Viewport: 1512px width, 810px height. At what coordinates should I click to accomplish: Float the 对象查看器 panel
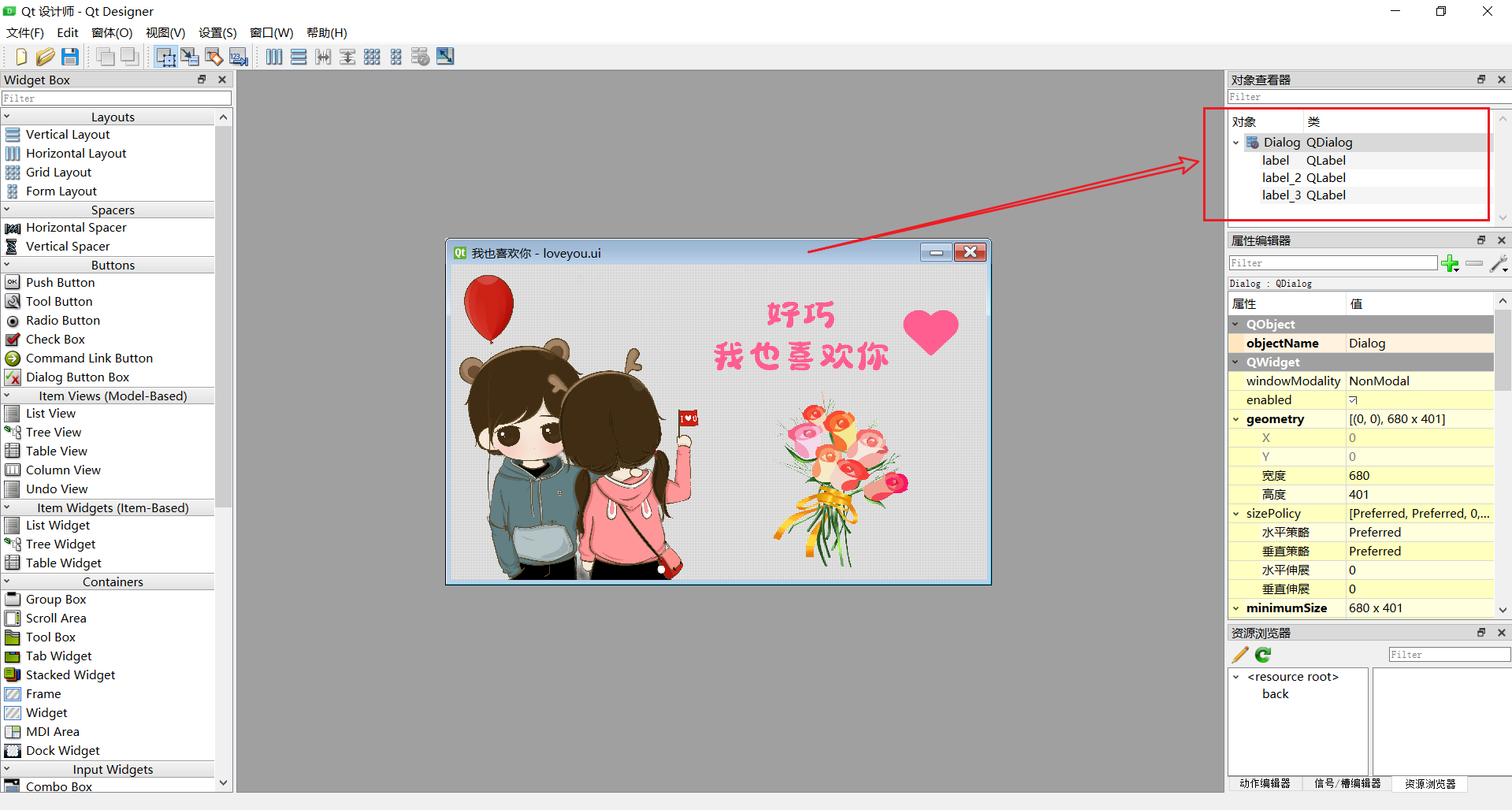1481,80
